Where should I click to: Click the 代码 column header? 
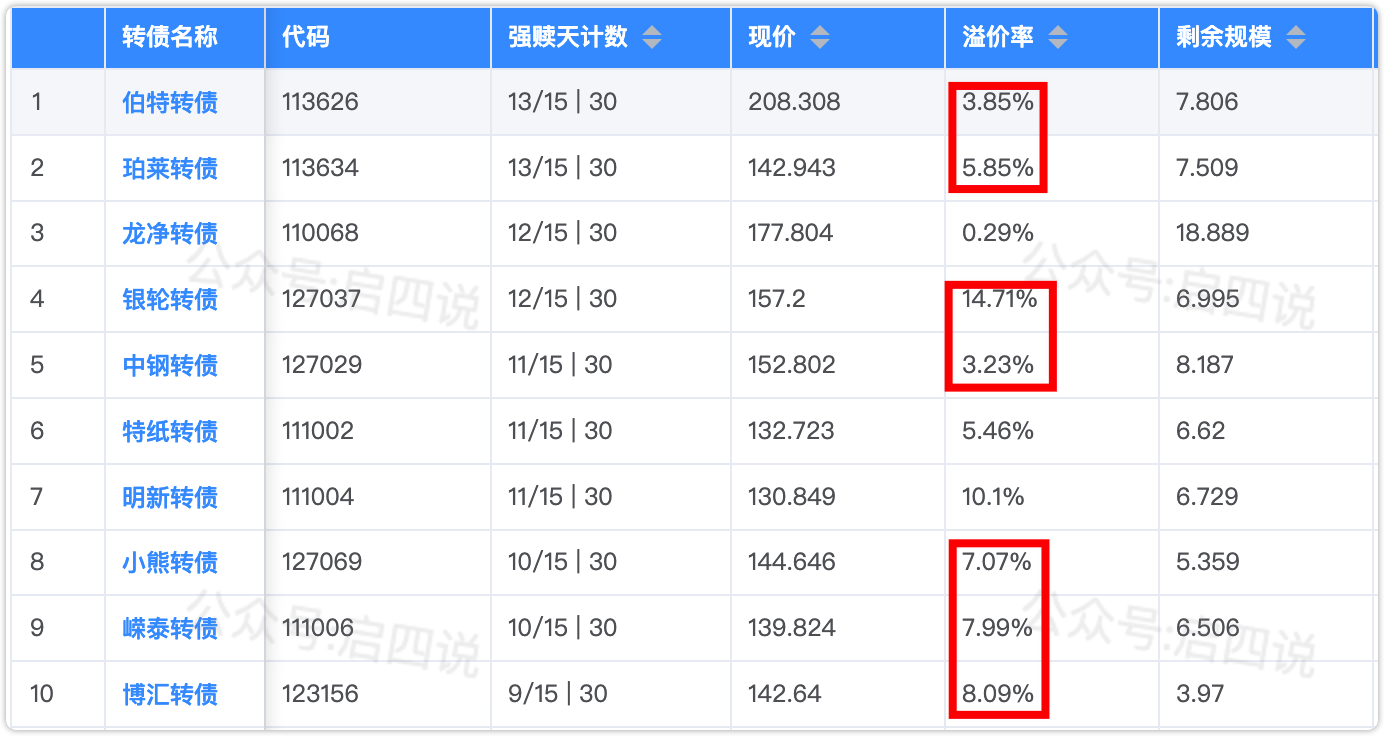point(306,38)
